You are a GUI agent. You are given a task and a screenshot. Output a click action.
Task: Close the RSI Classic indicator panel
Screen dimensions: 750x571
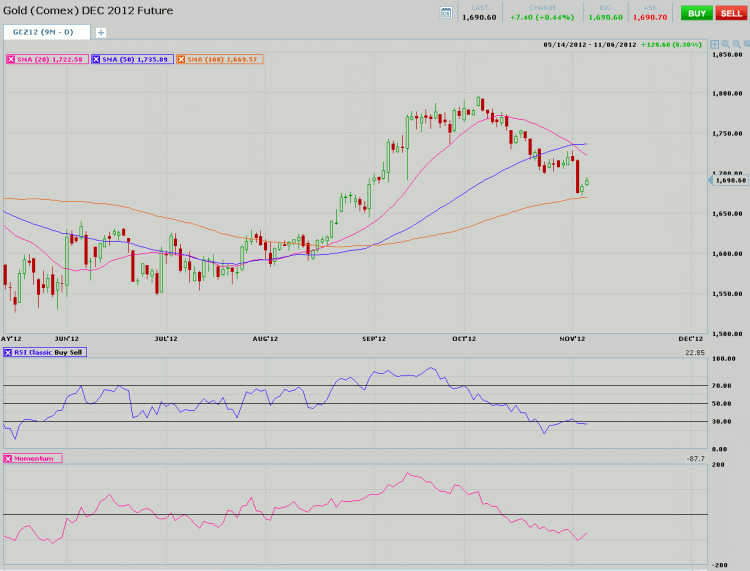click(x=9, y=352)
